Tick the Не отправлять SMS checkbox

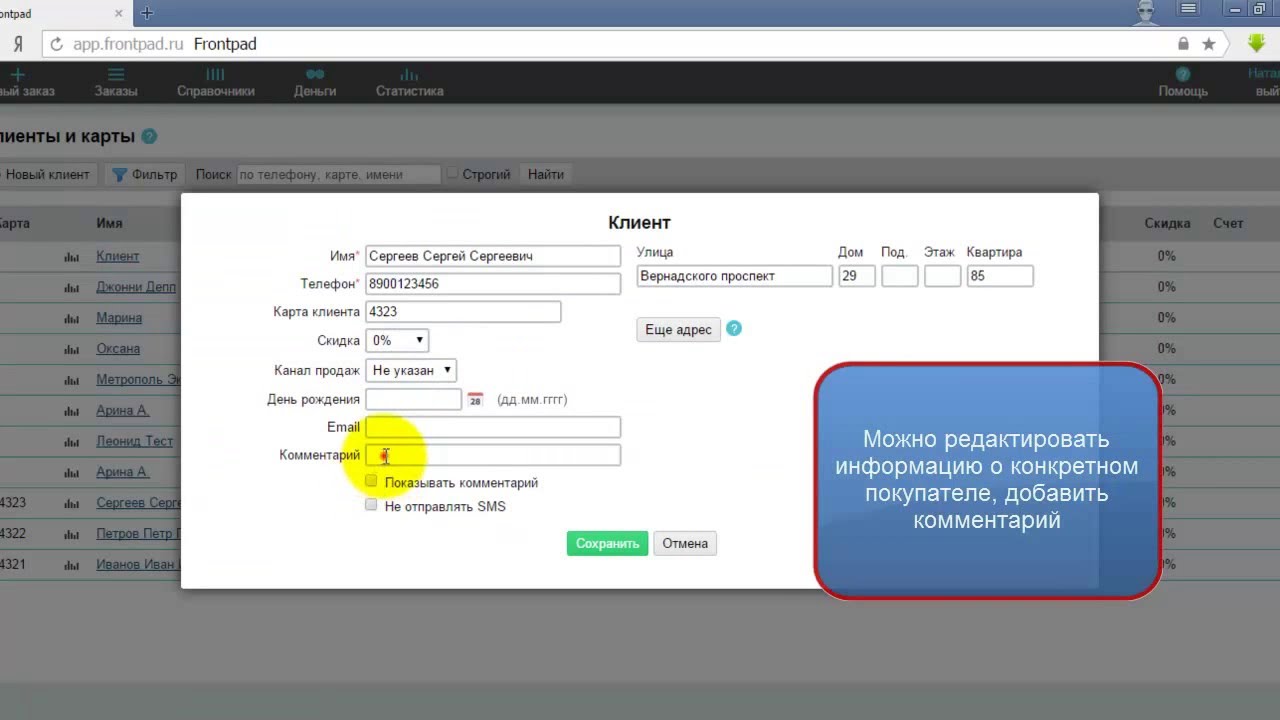pyautogui.click(x=371, y=505)
